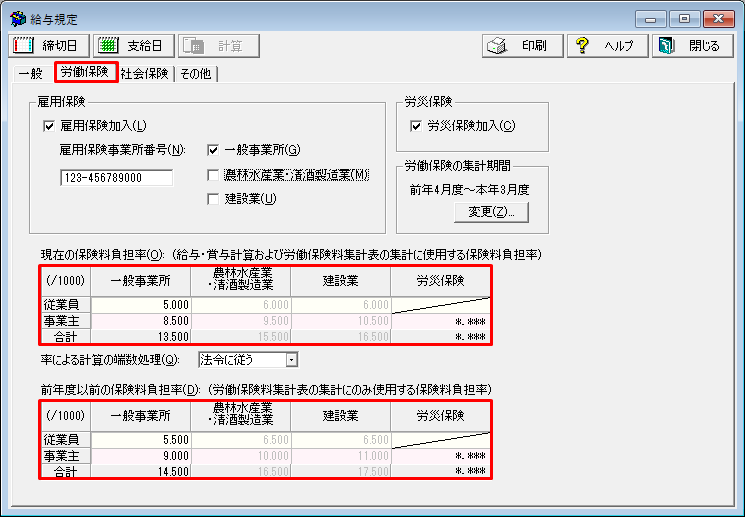Click the 雇用保険事業所番号 input field
Screen dimensions: 745x517
point(116,178)
